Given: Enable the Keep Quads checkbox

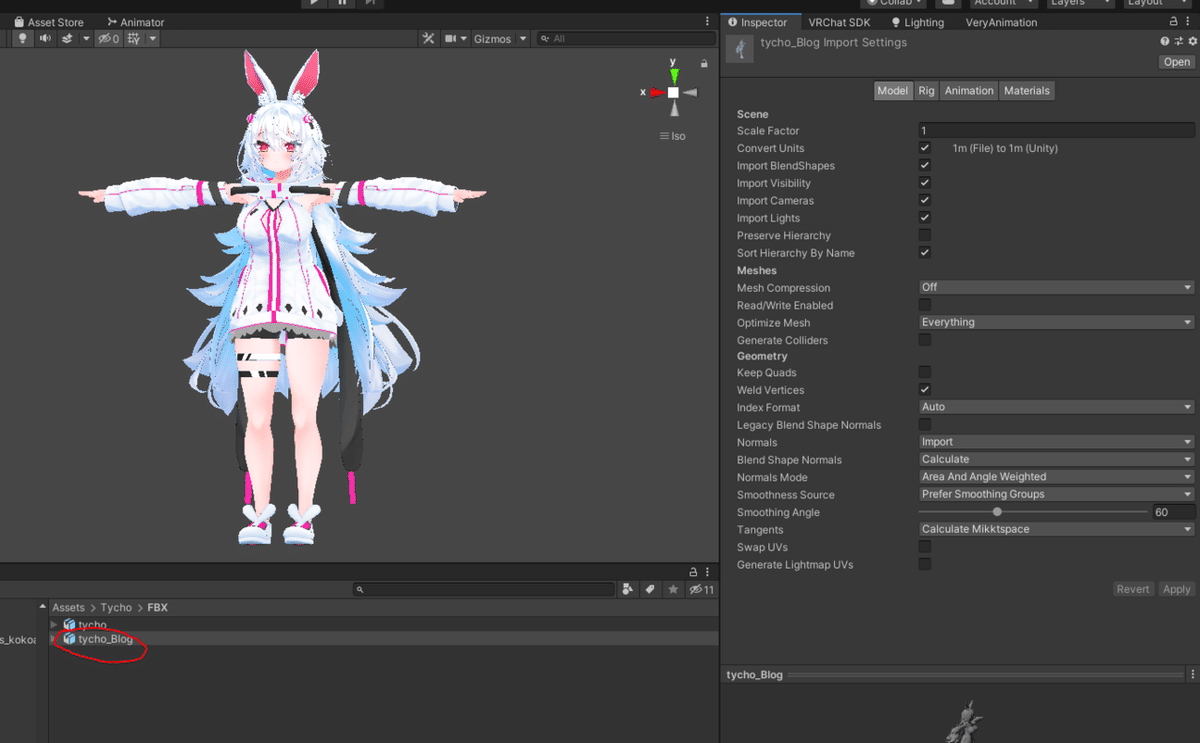Looking at the screenshot, I should click(925, 373).
